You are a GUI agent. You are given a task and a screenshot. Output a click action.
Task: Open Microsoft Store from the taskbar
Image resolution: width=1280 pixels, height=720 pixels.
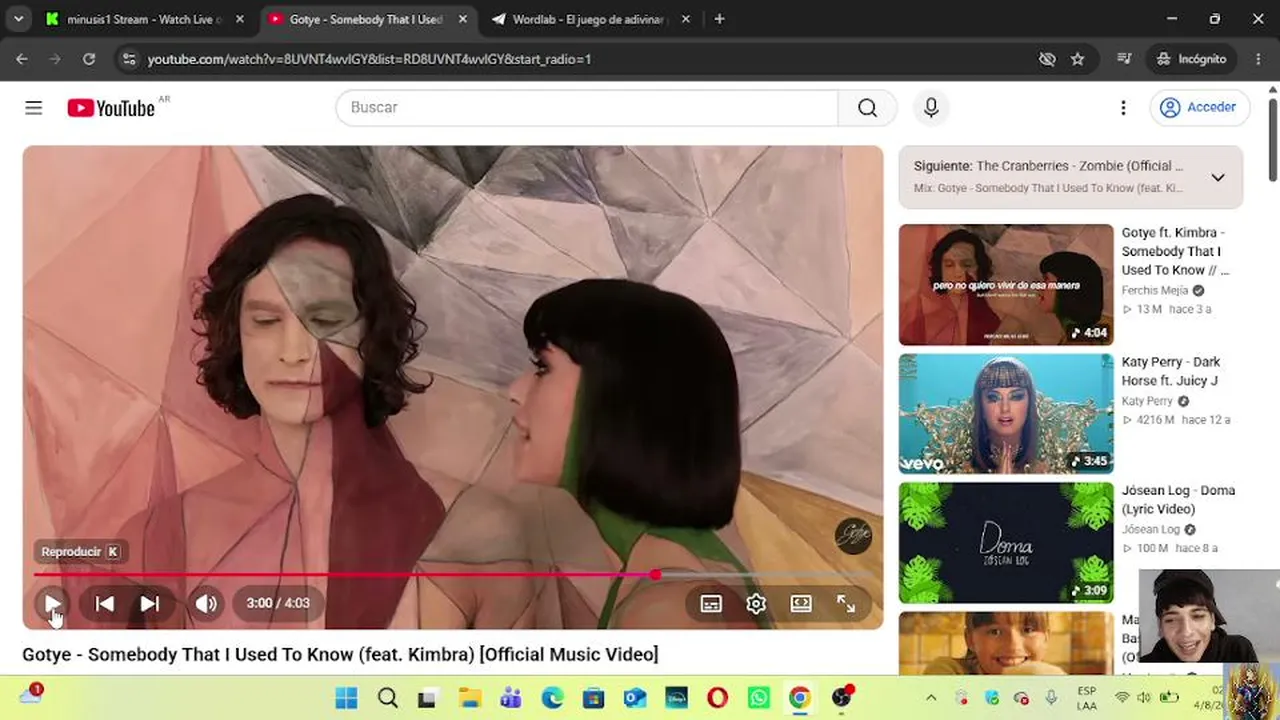593,698
